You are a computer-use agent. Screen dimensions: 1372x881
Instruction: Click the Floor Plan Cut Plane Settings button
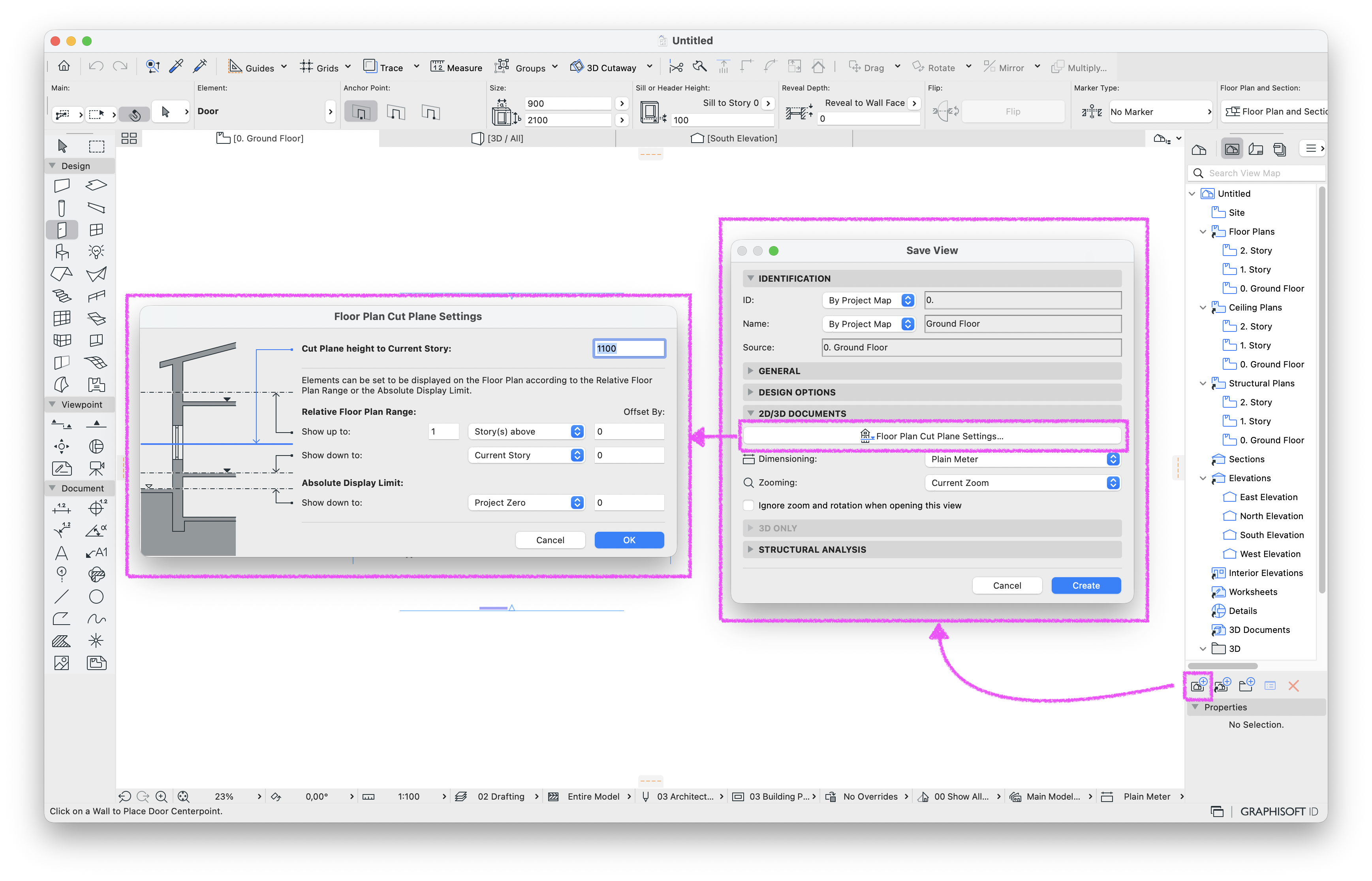click(932, 436)
